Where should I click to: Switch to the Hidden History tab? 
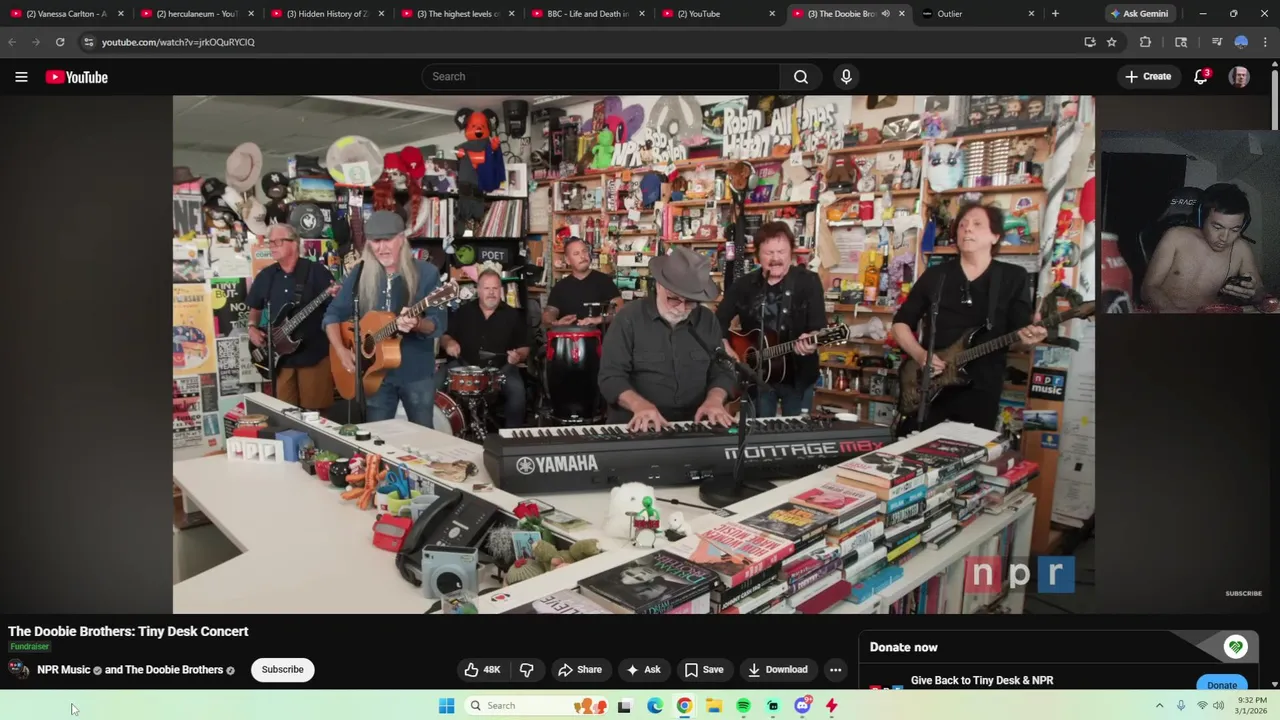326,14
